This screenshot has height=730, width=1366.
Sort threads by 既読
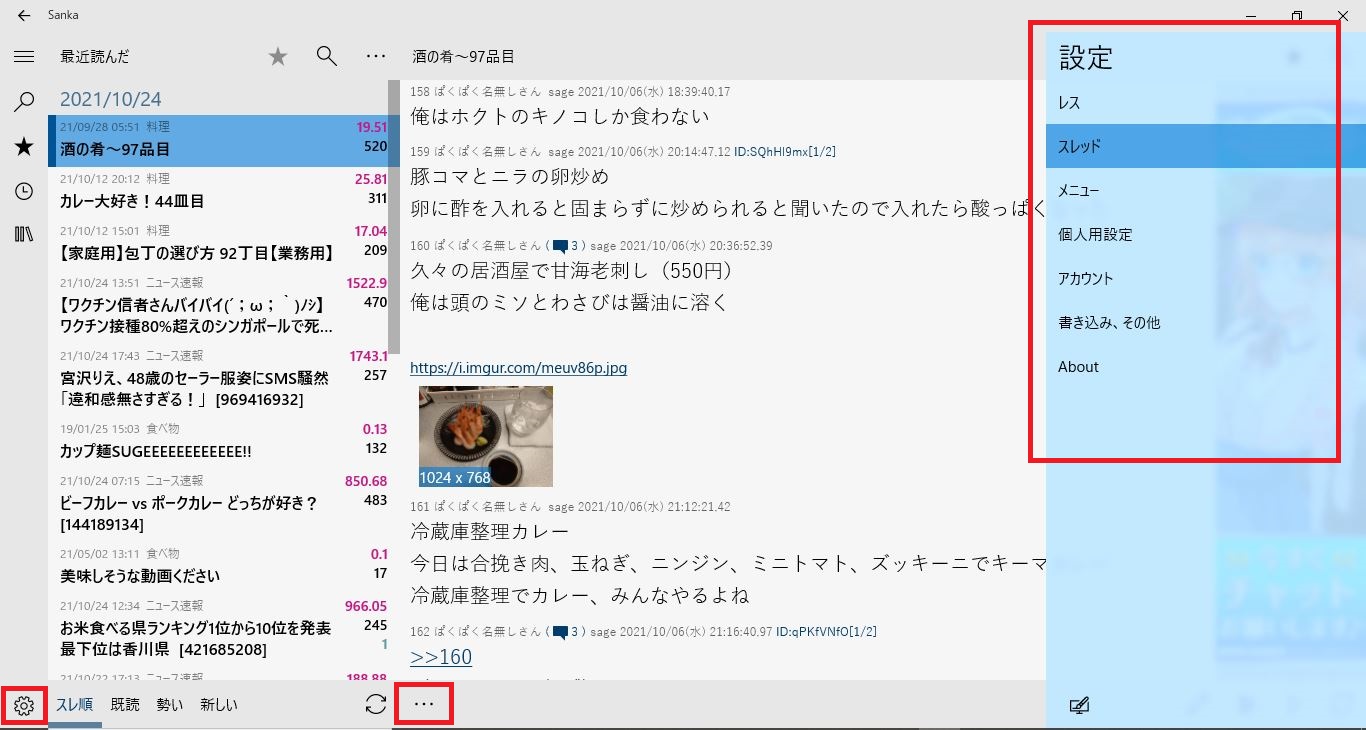pos(125,705)
